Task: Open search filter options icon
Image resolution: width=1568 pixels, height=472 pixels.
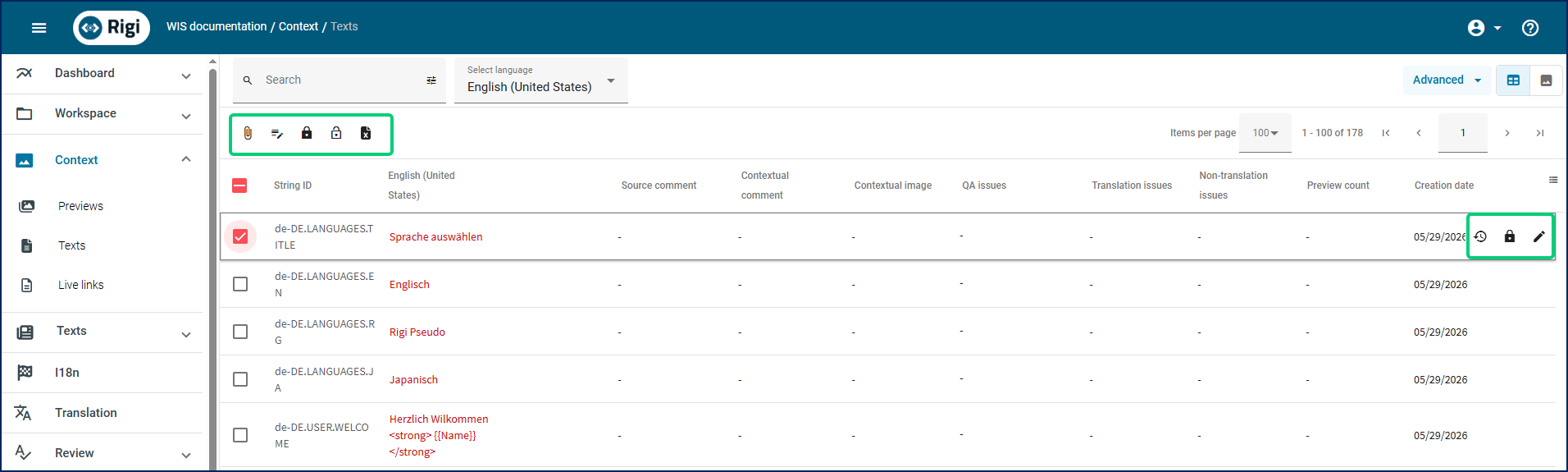Action: [x=431, y=80]
